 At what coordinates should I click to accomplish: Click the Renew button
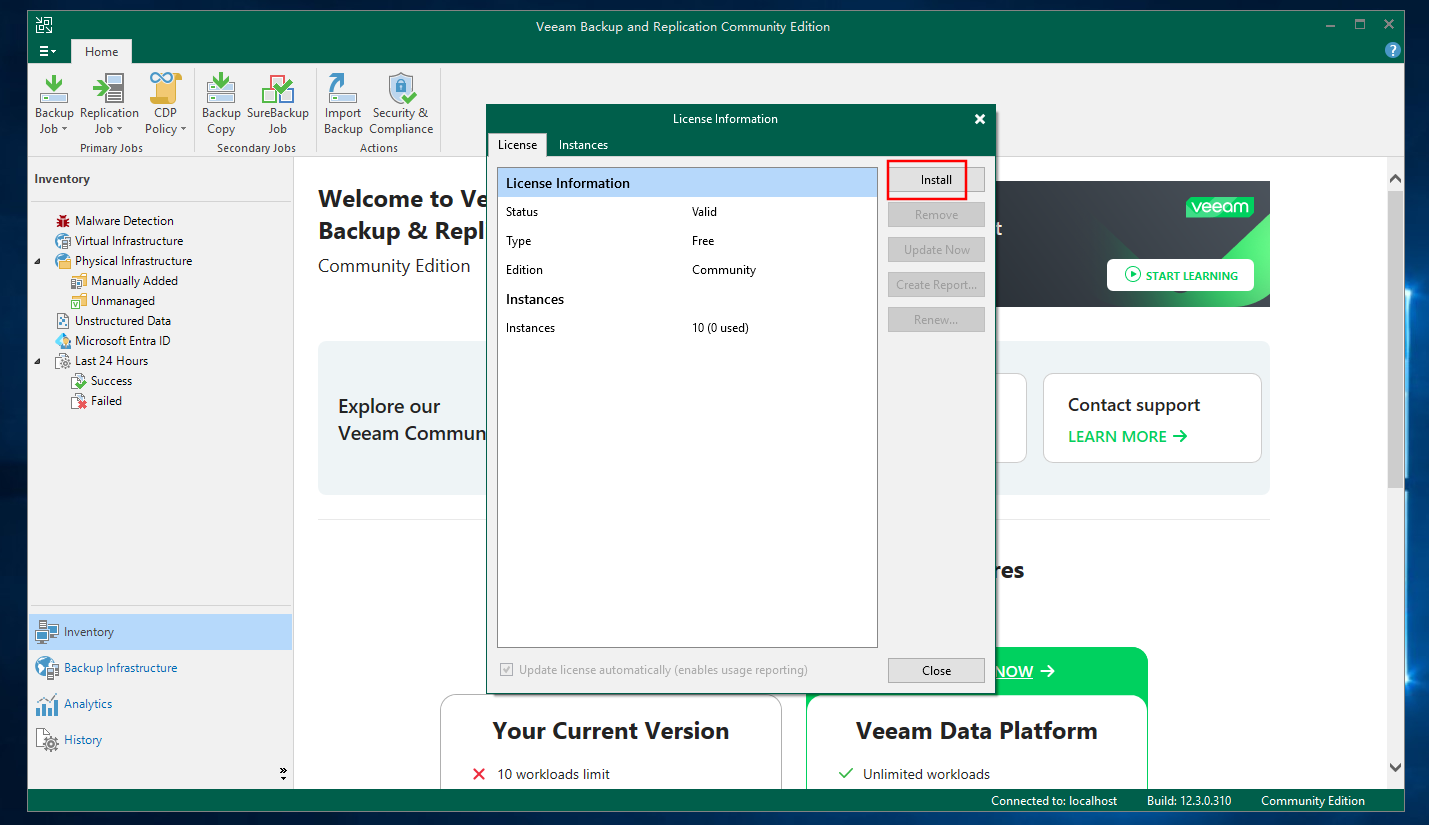tap(936, 320)
